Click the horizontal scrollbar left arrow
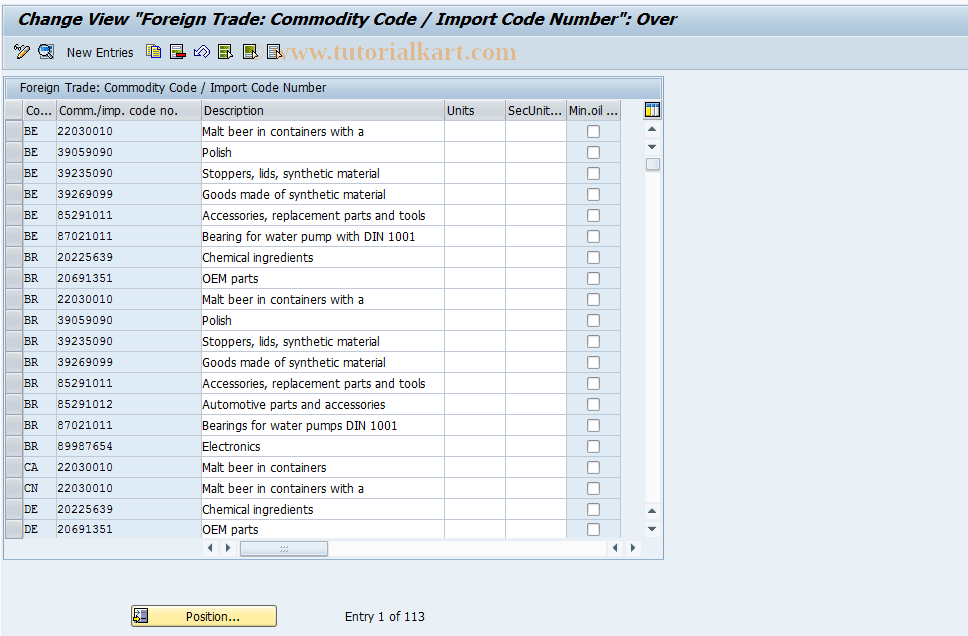The image size is (968, 636). pyautogui.click(x=210, y=548)
